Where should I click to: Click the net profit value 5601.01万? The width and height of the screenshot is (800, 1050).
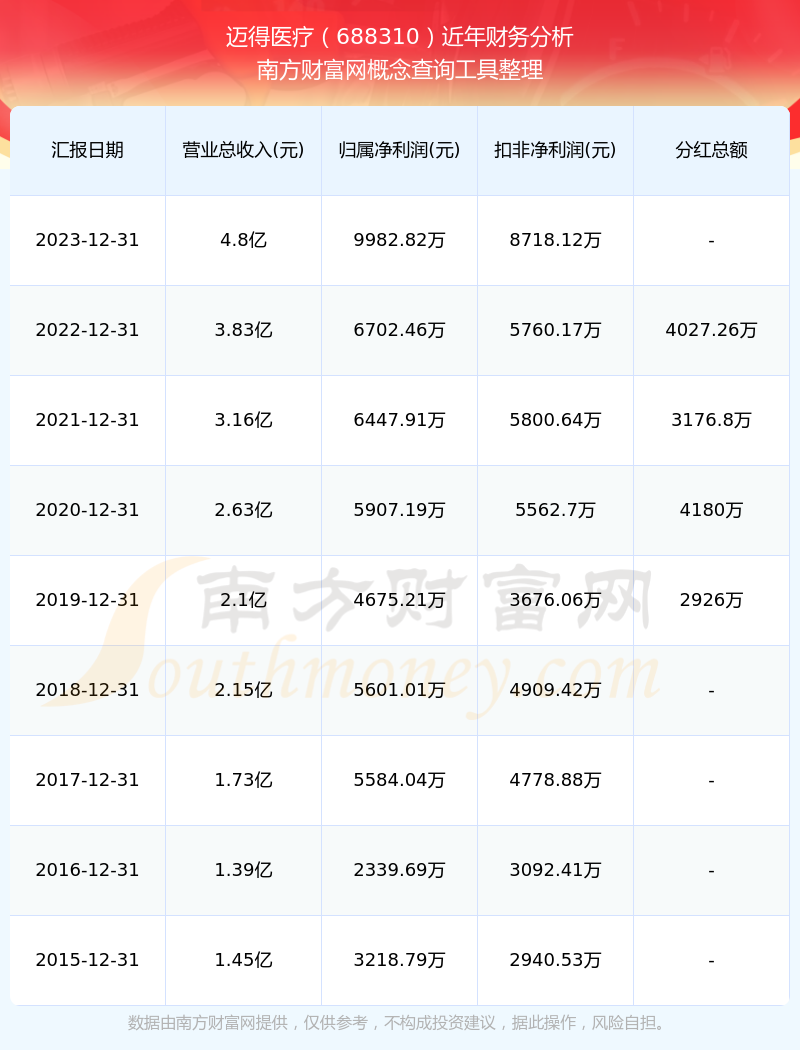point(400,690)
